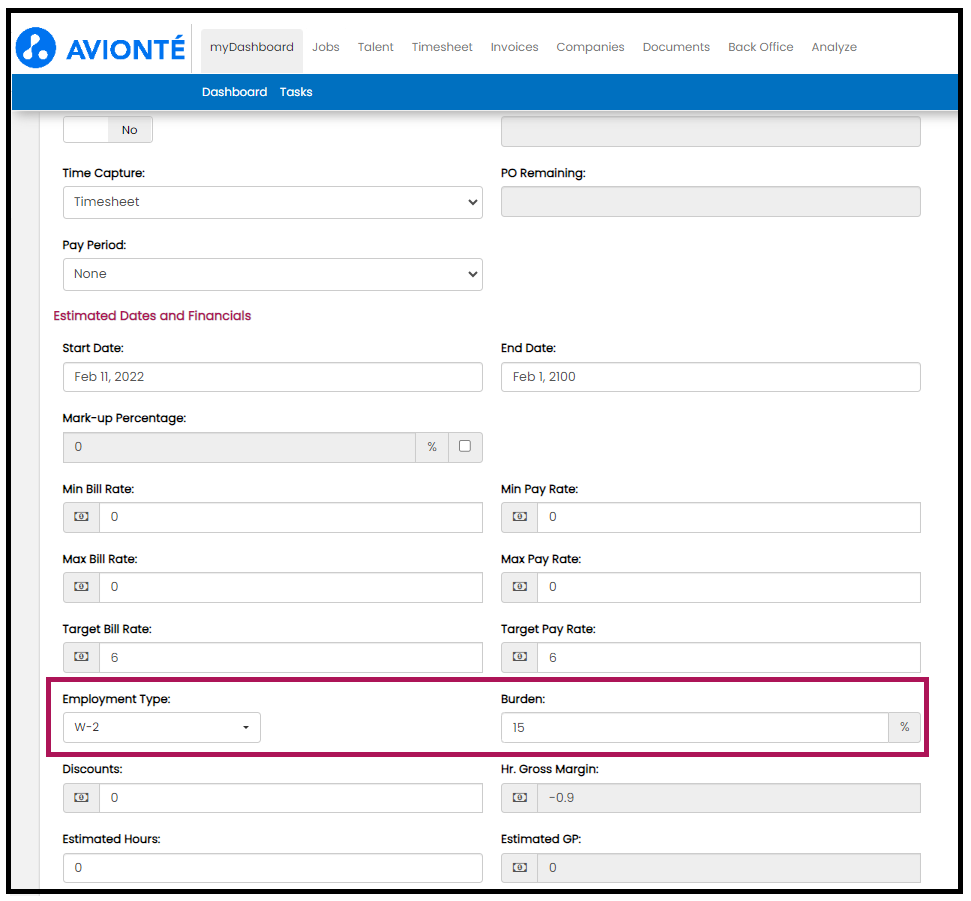Screen dimensions: 971x901
Task: Click money icon beside Discounts field
Action: click(x=81, y=797)
